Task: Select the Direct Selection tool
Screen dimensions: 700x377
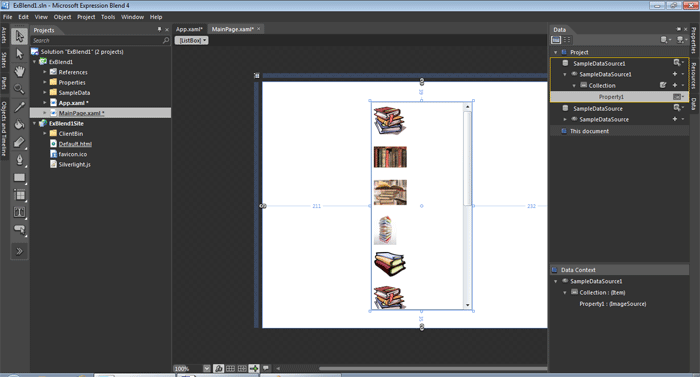Action: tap(19, 54)
